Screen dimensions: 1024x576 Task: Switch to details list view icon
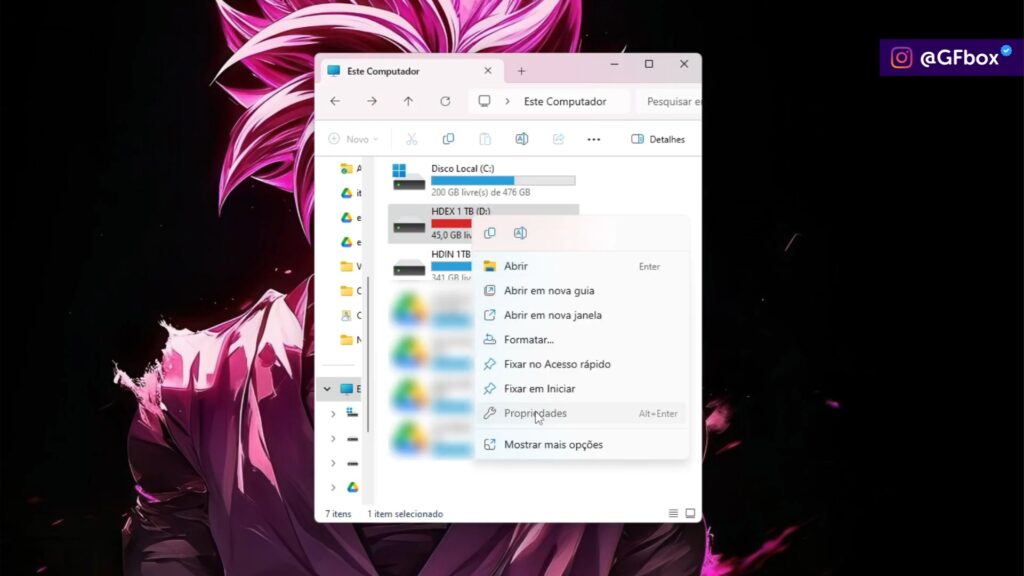673,513
